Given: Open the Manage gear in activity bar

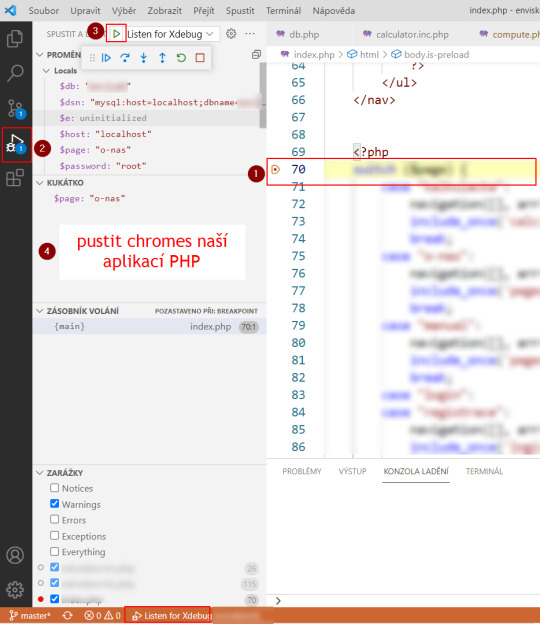Looking at the screenshot, I should click(x=15, y=589).
